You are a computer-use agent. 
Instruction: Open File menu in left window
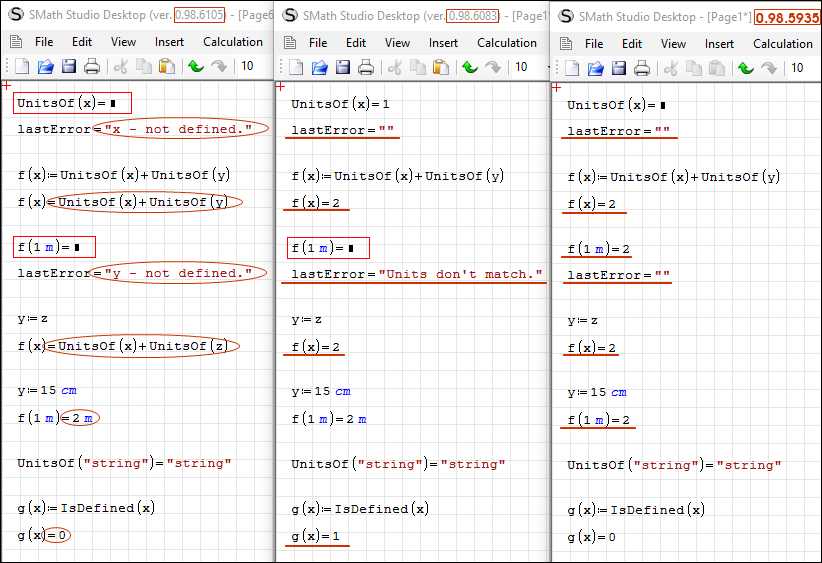pyautogui.click(x=44, y=42)
